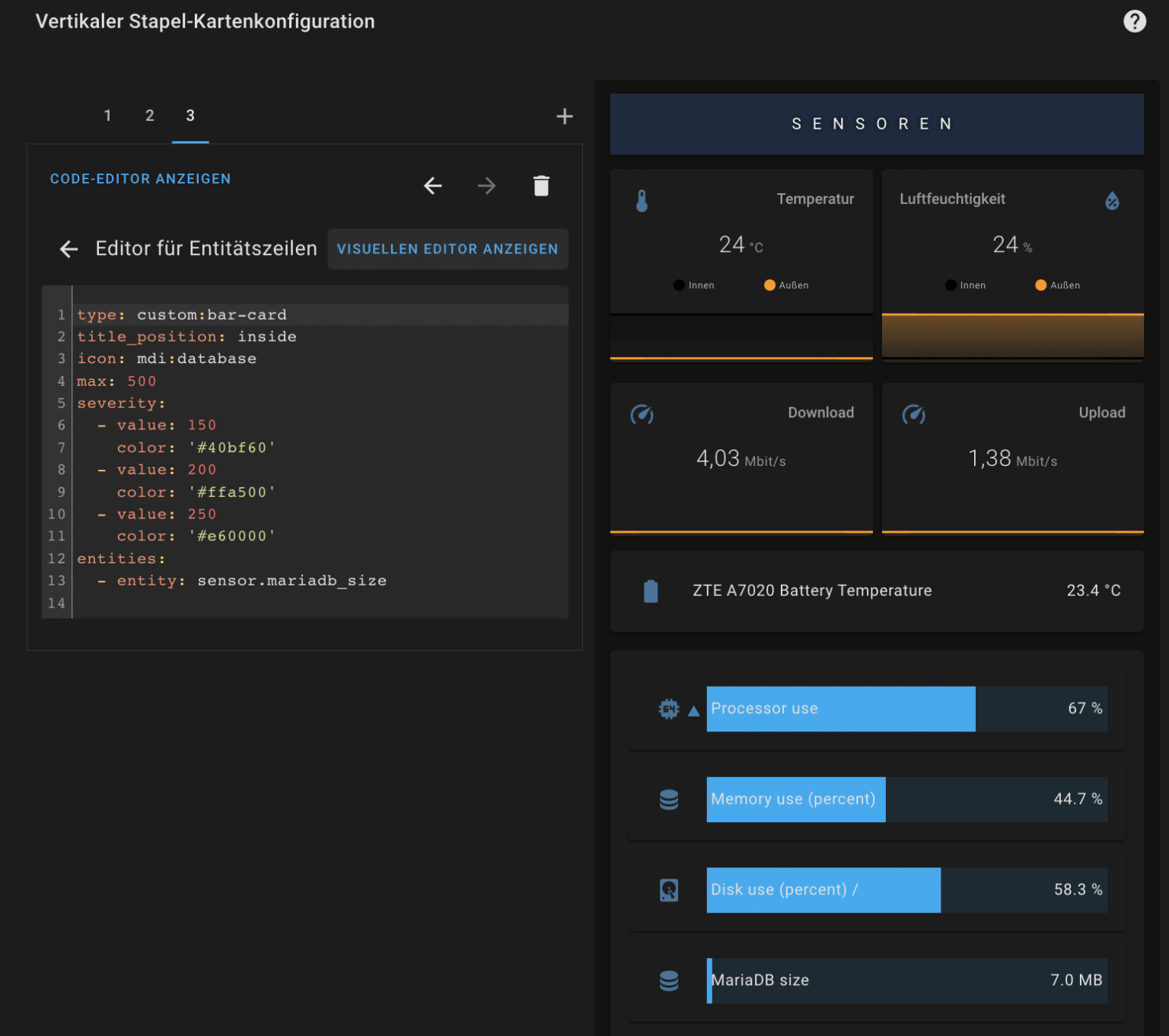Select card tab 3
The height and width of the screenshot is (1036, 1169).
tap(190, 116)
